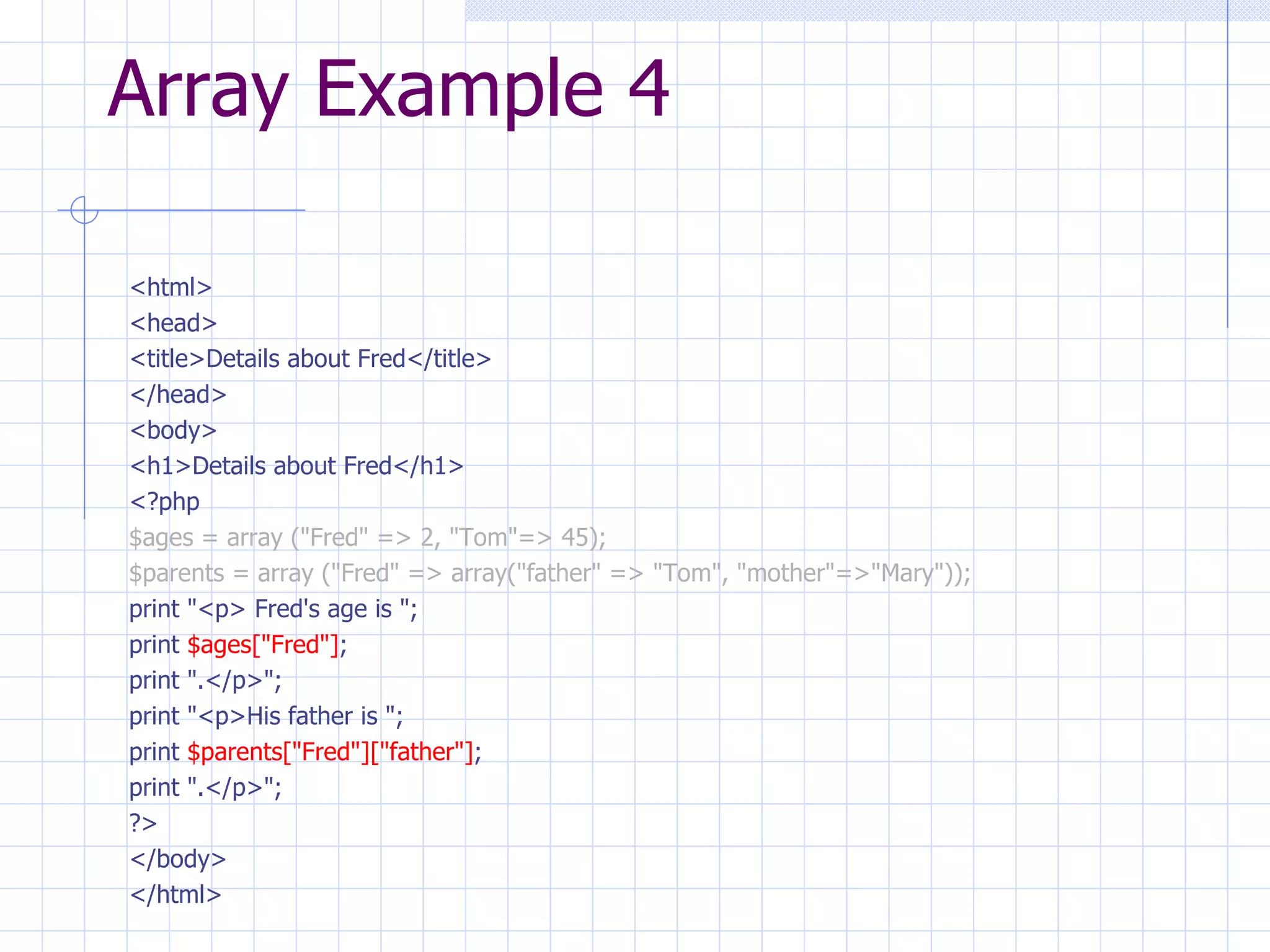Click the greyed '$ages = array' line
This screenshot has height=952, width=1270.
tap(367, 538)
